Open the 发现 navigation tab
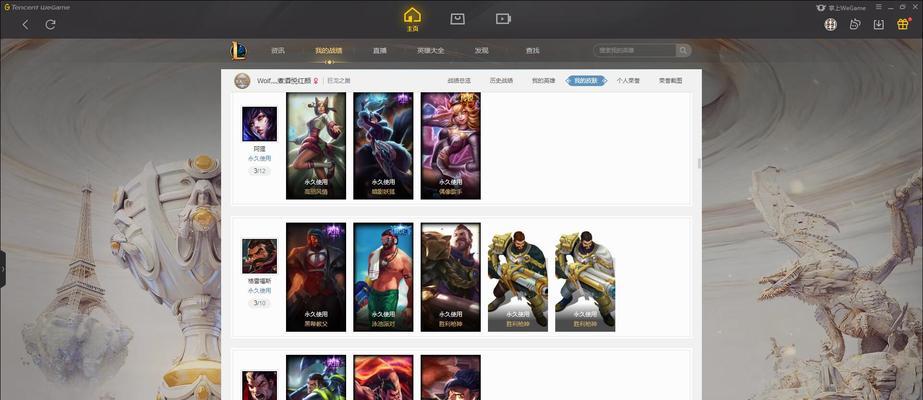Viewport: 923px width, 400px height. 482,51
